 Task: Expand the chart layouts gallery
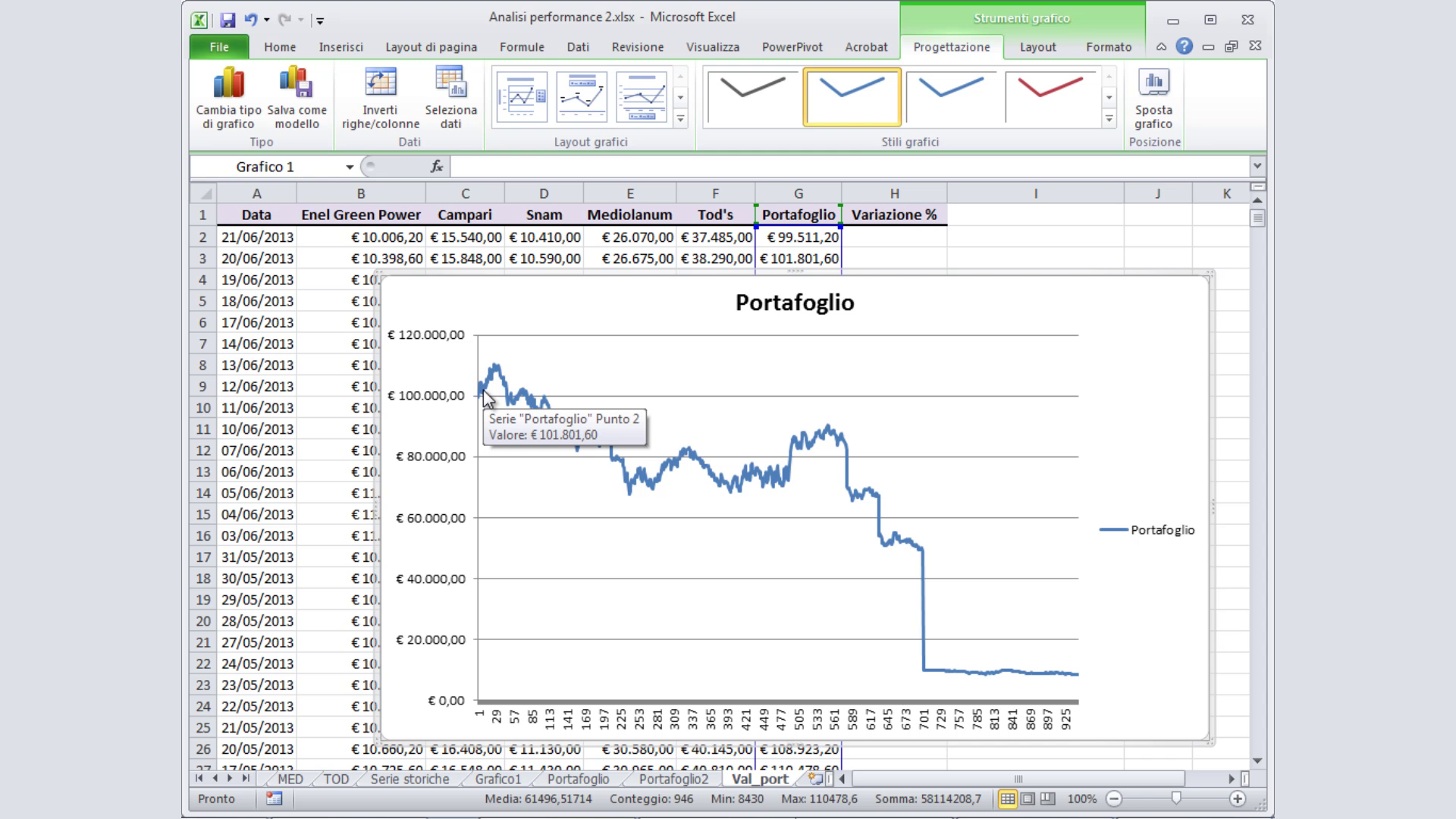(680, 118)
